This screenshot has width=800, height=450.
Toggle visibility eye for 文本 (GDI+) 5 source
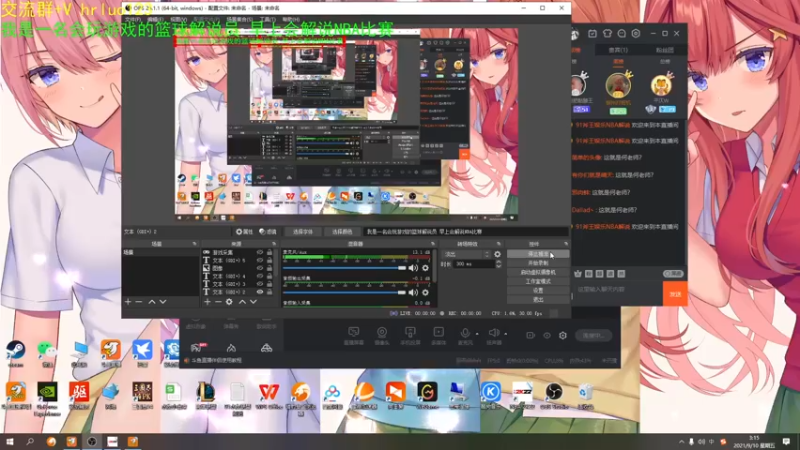click(x=260, y=260)
